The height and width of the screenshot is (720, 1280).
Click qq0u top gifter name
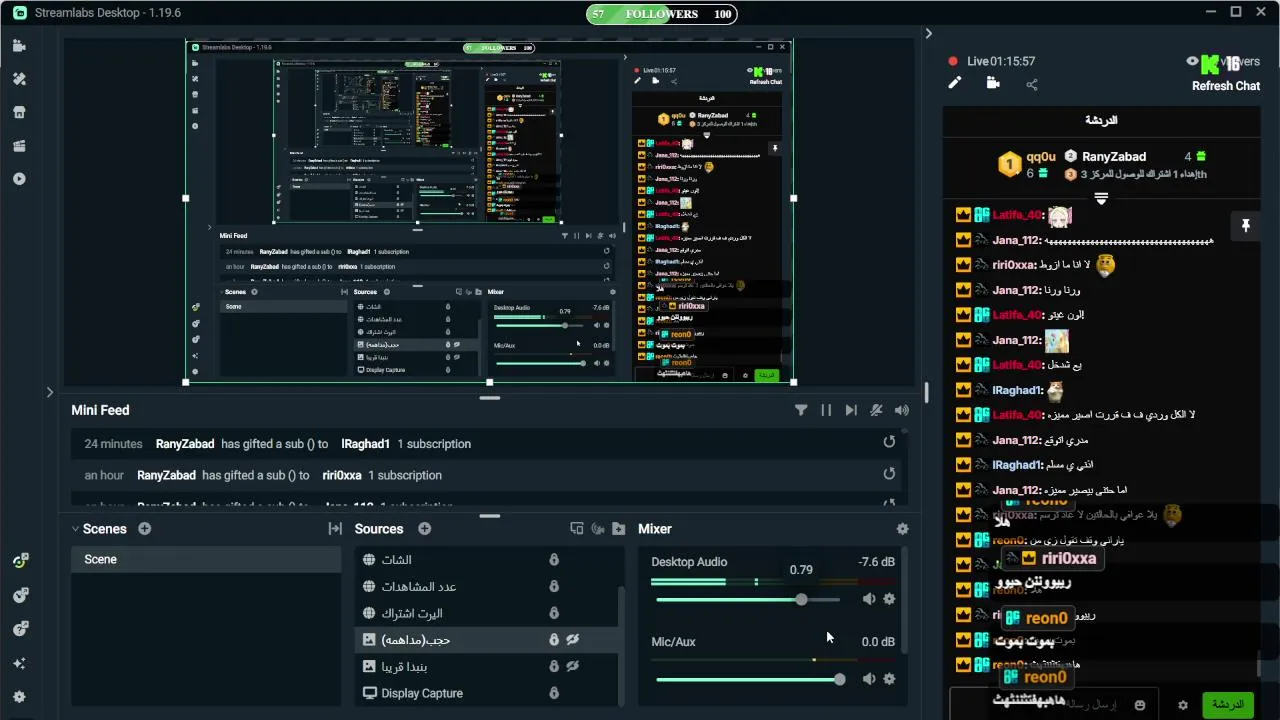pyautogui.click(x=1041, y=156)
